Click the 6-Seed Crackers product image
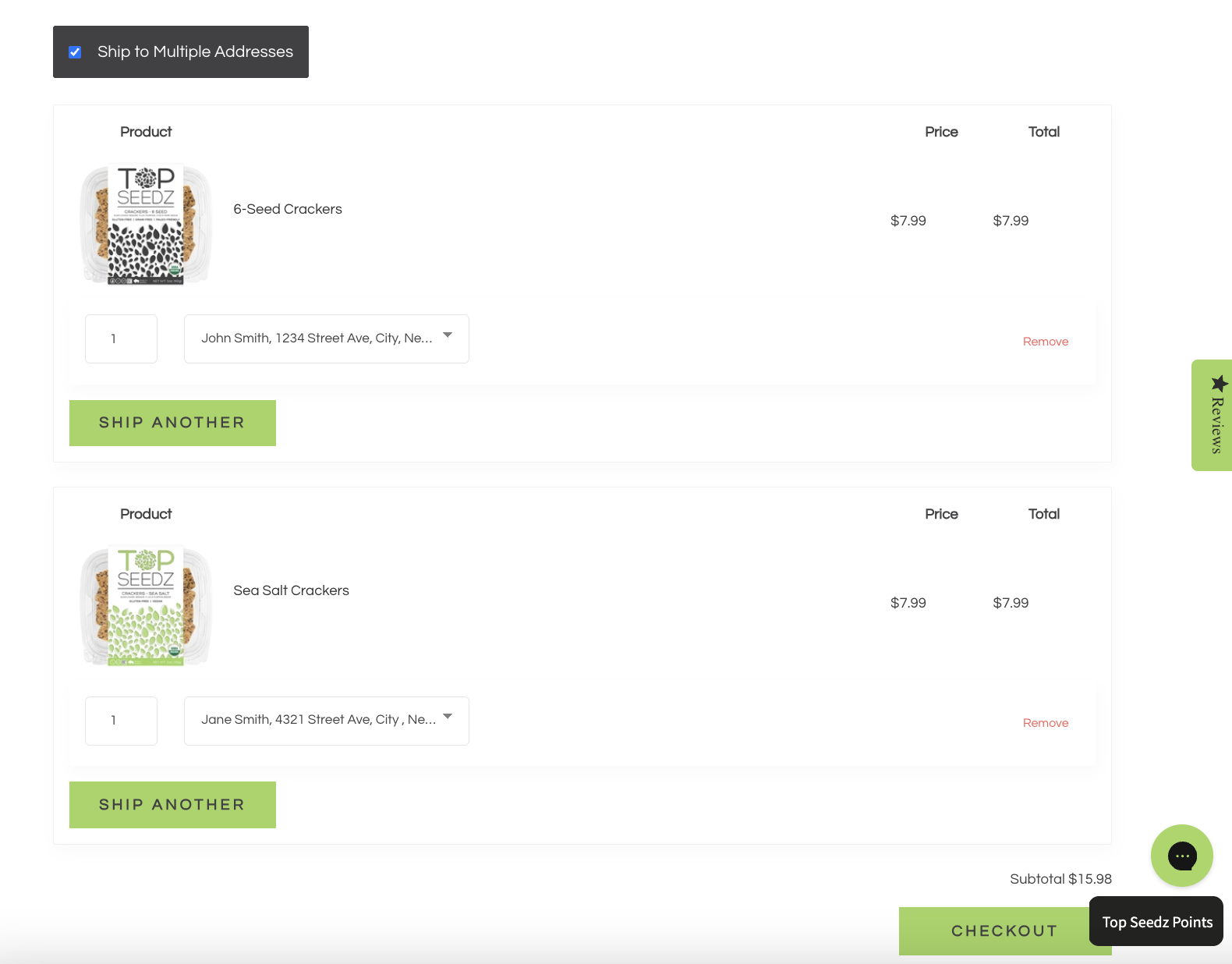The height and width of the screenshot is (964, 1232). tap(146, 224)
